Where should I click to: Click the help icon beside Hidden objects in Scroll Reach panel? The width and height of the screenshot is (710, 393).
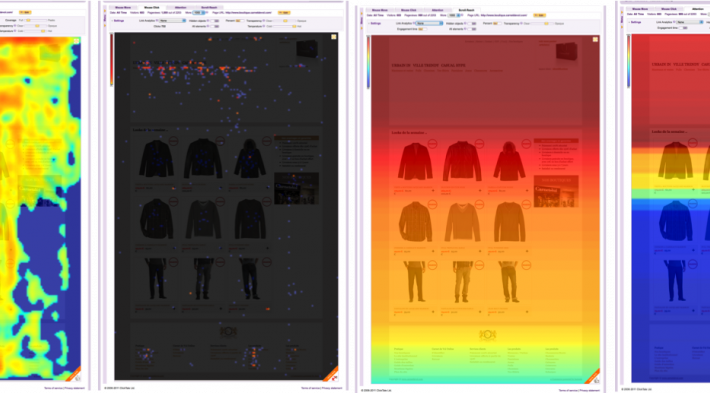pos(465,23)
